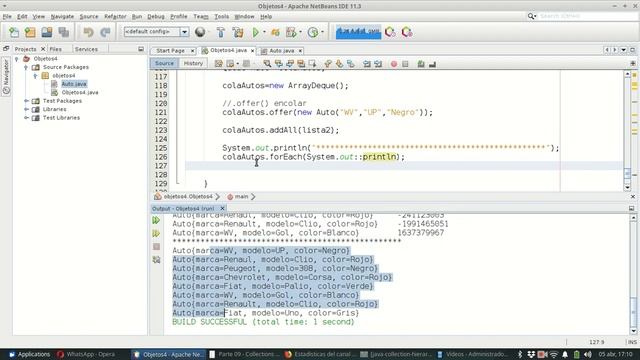Image resolution: width=640 pixels, height=360 pixels.
Task: Click the Debug Project icon
Action: pos(276,32)
